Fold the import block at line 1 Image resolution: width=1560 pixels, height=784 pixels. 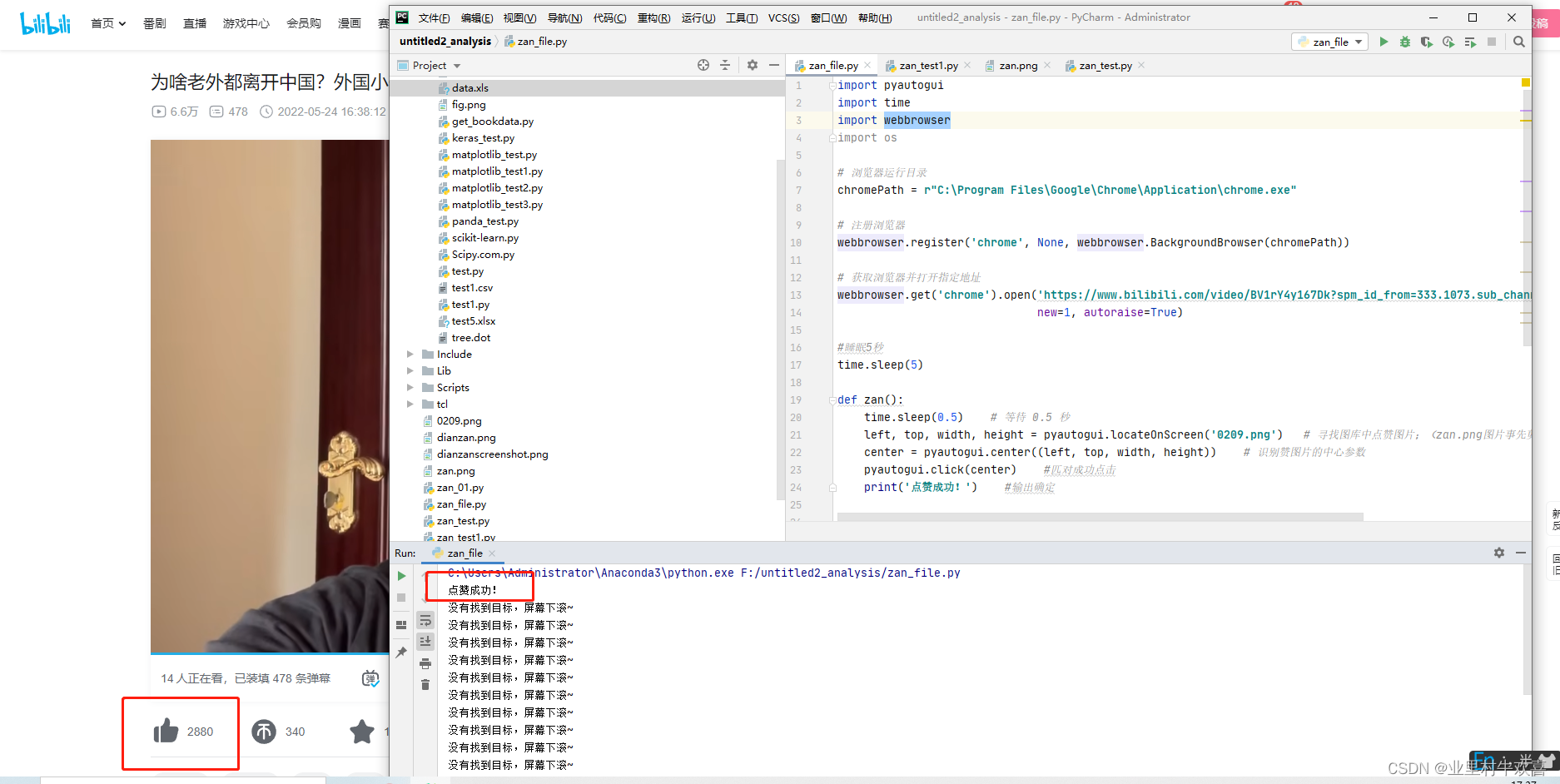pos(832,85)
